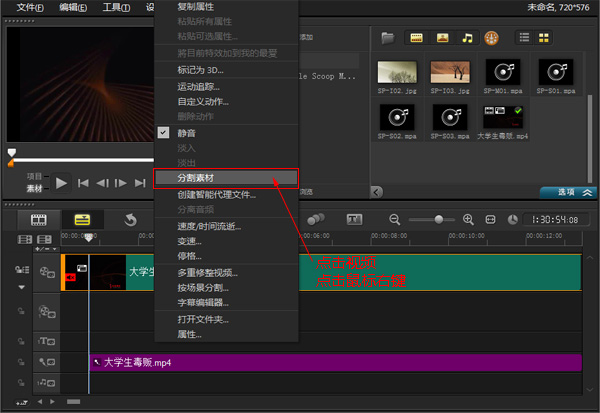
Task: Click the +/- track add dropdown
Action: 46,249
